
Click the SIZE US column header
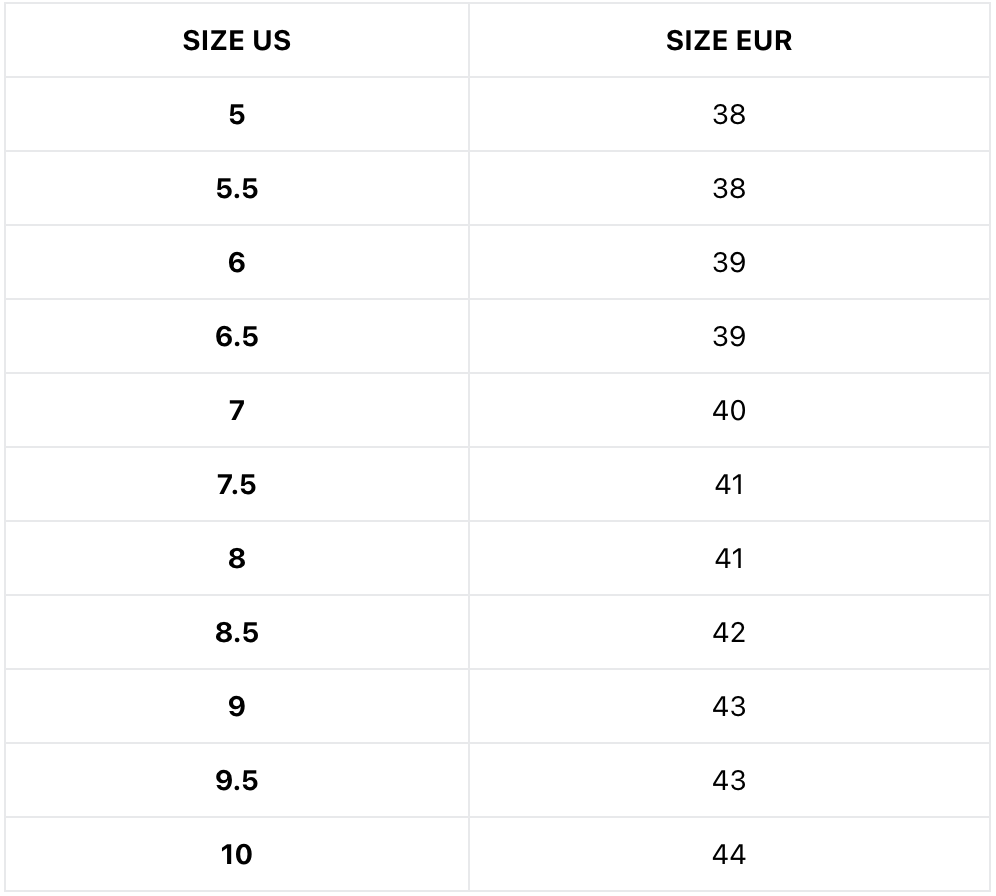237,41
